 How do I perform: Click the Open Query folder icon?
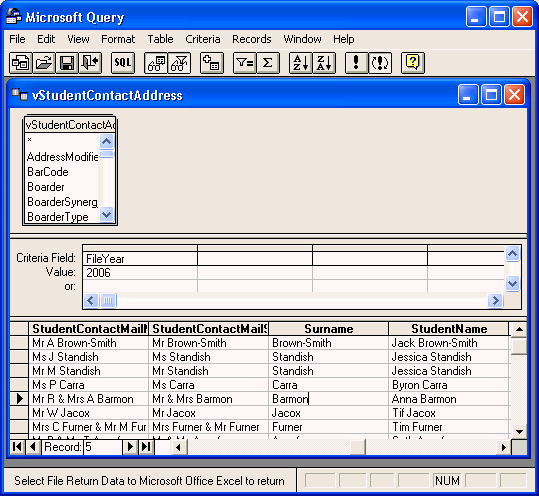44,63
